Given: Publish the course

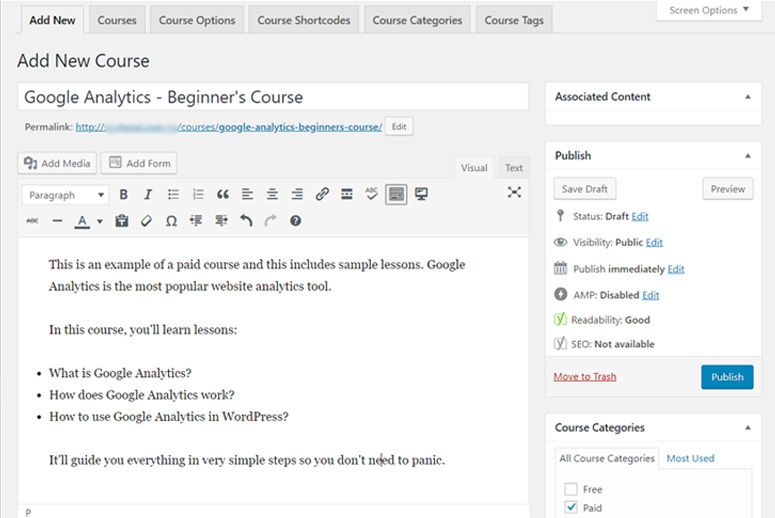Looking at the screenshot, I should tap(727, 377).
